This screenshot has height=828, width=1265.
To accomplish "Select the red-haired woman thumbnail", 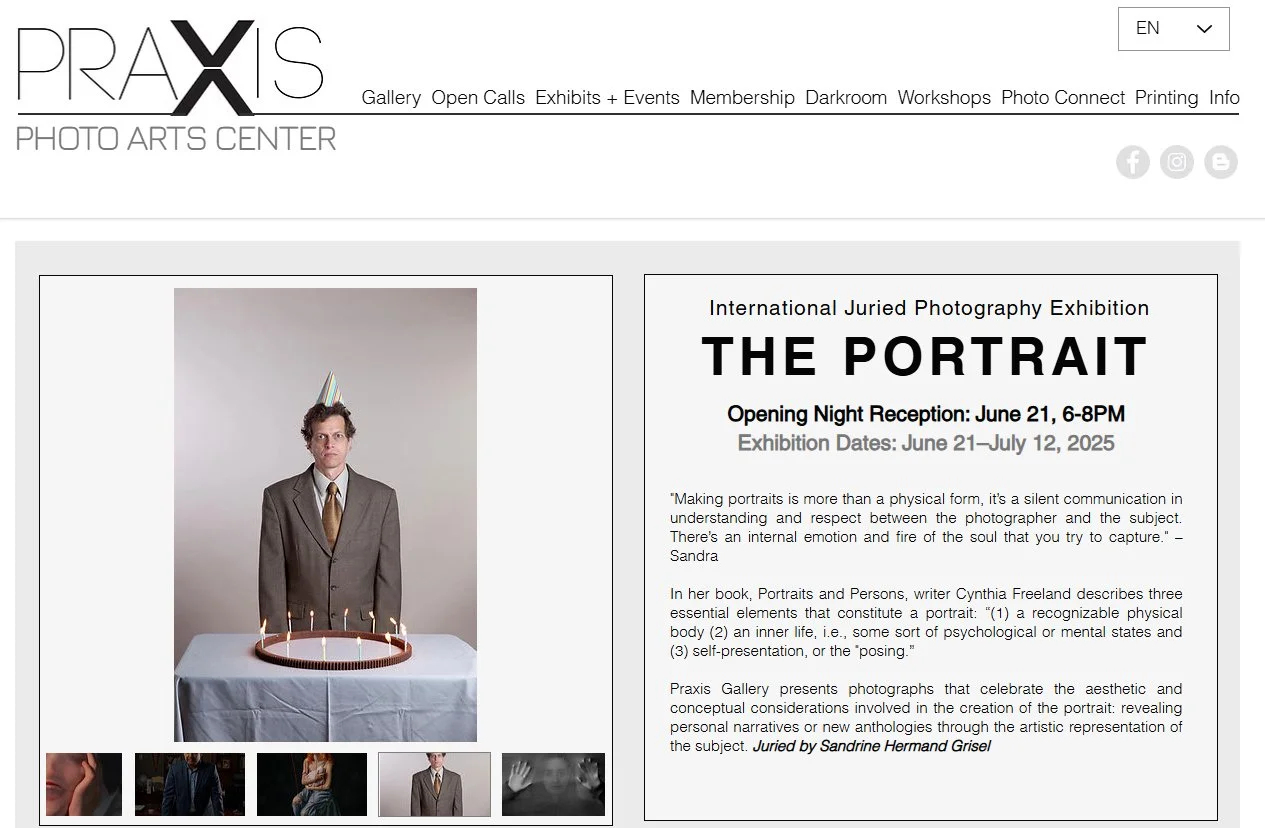I will click(x=312, y=784).
